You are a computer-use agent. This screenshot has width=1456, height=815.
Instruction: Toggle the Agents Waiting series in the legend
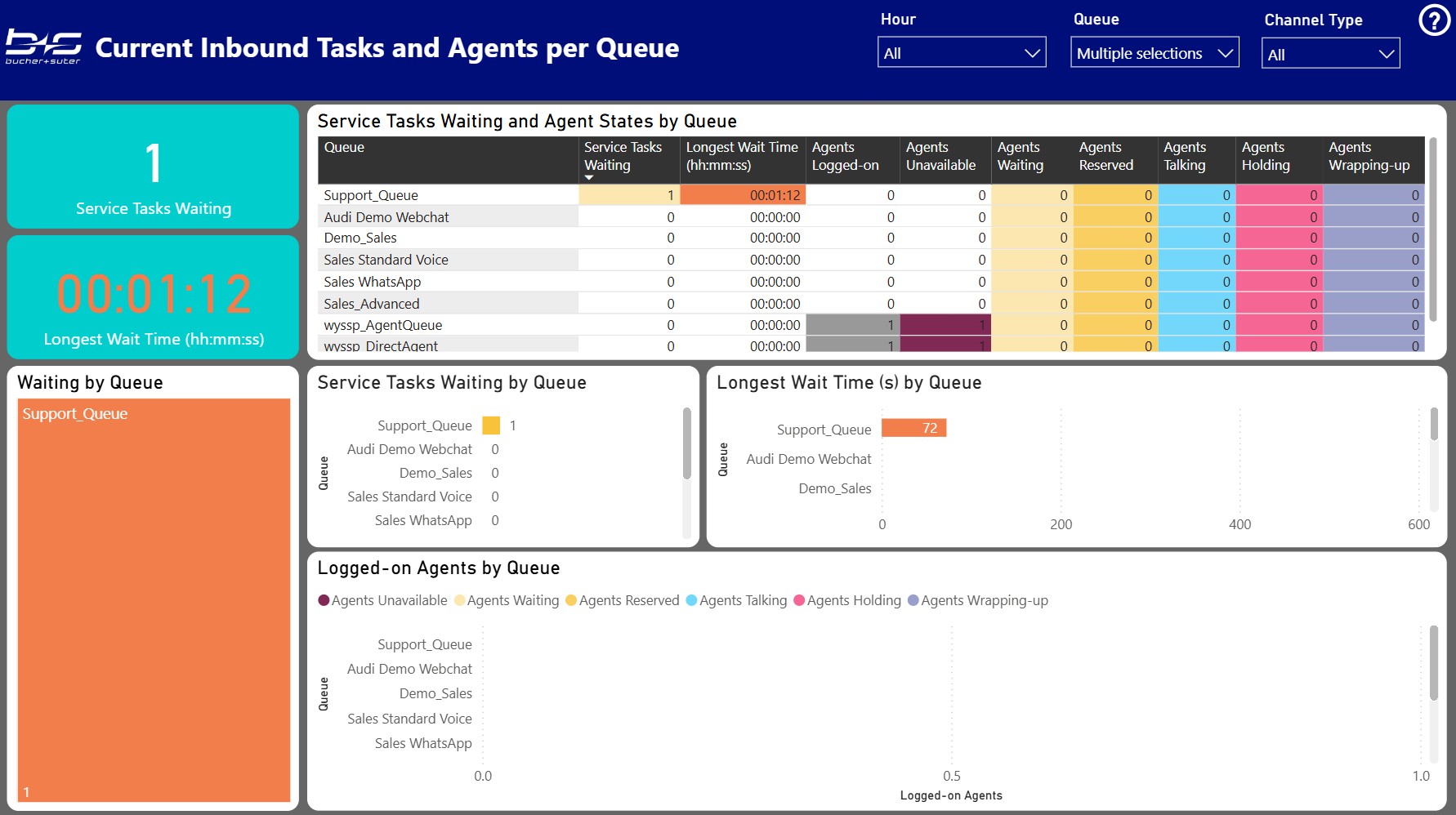pyautogui.click(x=459, y=600)
